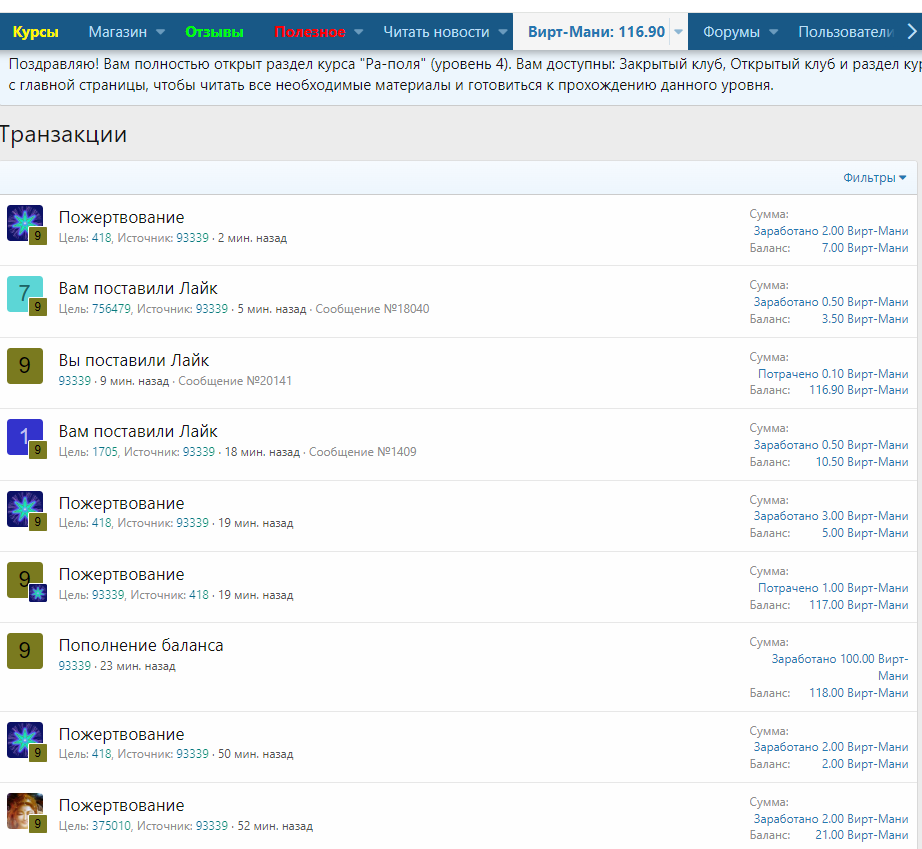Open the woman portrait avatar in the last row
Viewport: 922px width, 849px height.
point(24,810)
